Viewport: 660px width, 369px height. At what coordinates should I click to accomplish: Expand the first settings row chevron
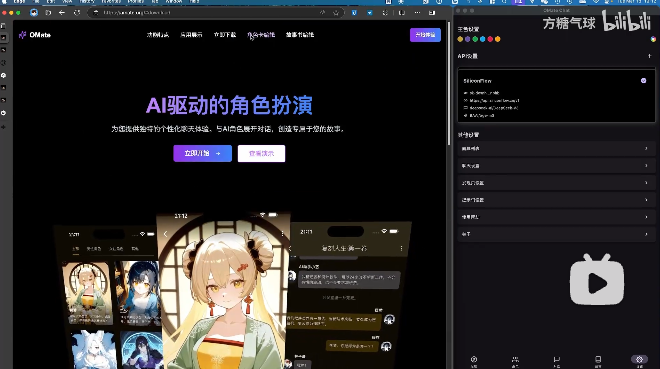pyautogui.click(x=646, y=149)
